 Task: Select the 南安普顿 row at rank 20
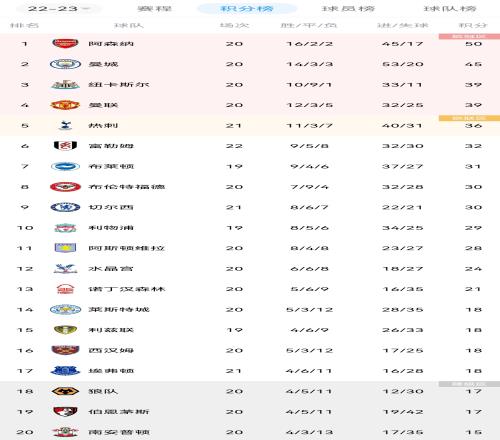pyautogui.click(x=250, y=432)
